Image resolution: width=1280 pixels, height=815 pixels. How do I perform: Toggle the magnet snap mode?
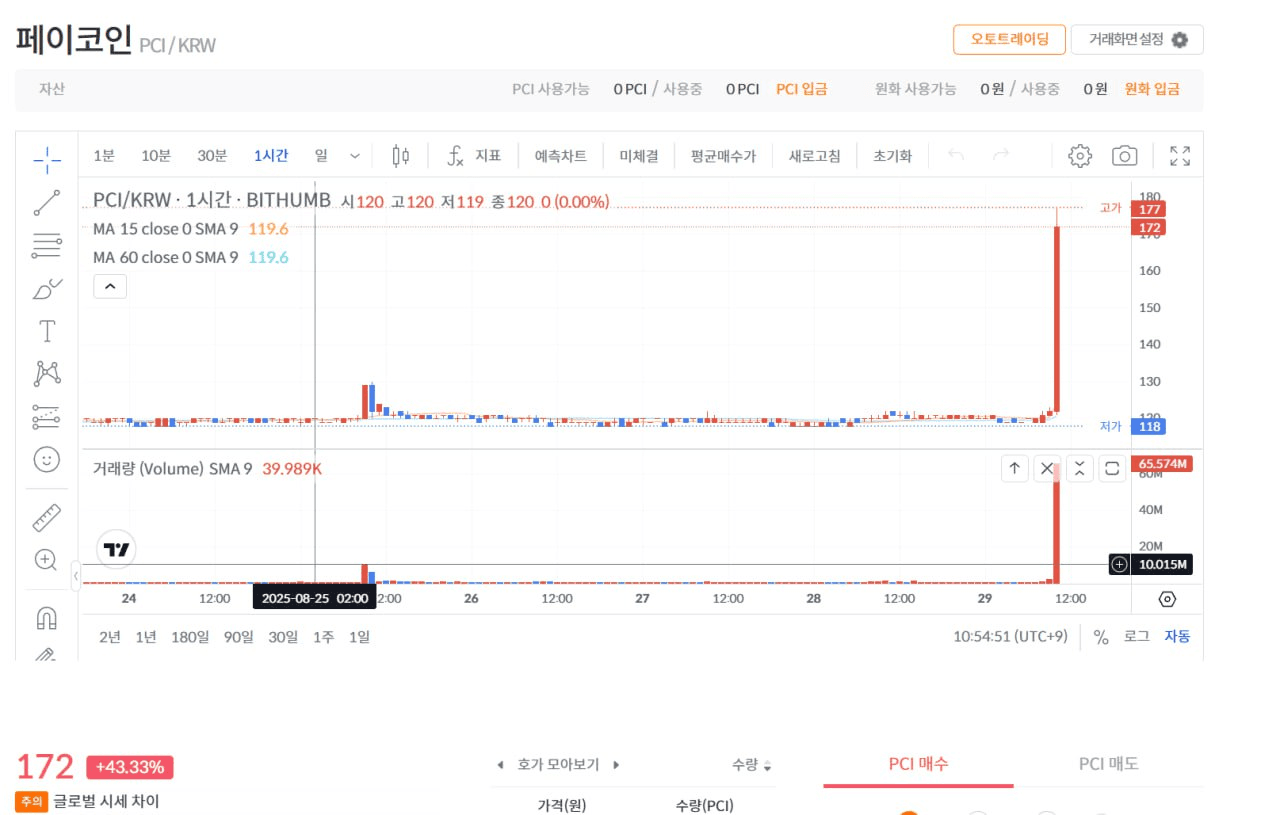point(47,618)
